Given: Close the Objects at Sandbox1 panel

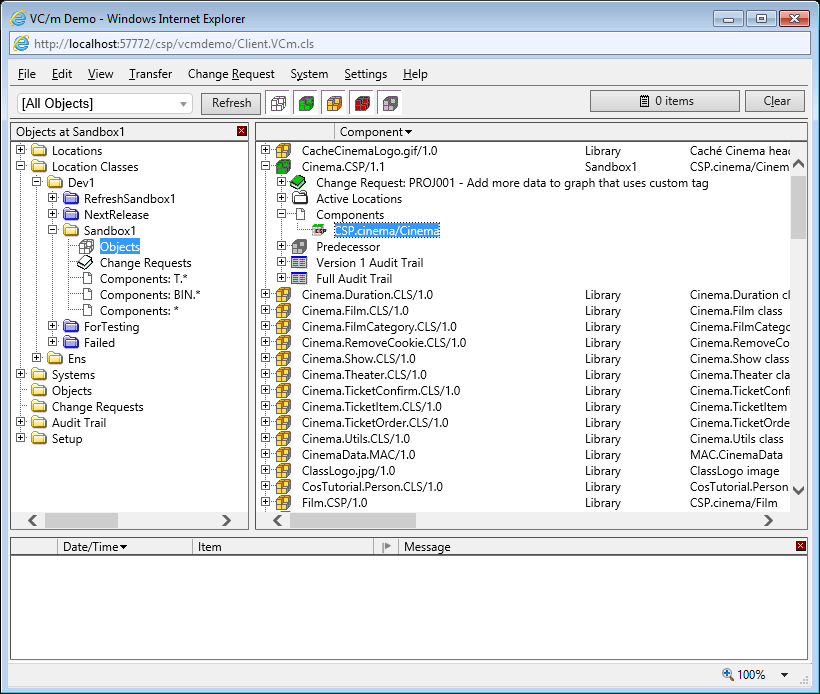Looking at the screenshot, I should (x=242, y=132).
